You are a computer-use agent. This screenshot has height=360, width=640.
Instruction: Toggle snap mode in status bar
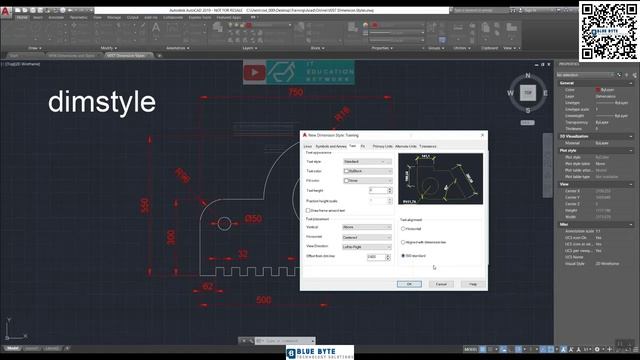[490, 349]
